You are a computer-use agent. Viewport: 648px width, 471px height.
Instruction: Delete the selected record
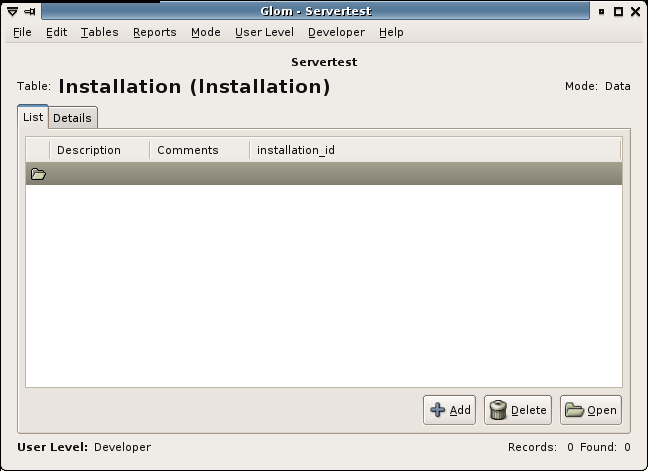517,410
